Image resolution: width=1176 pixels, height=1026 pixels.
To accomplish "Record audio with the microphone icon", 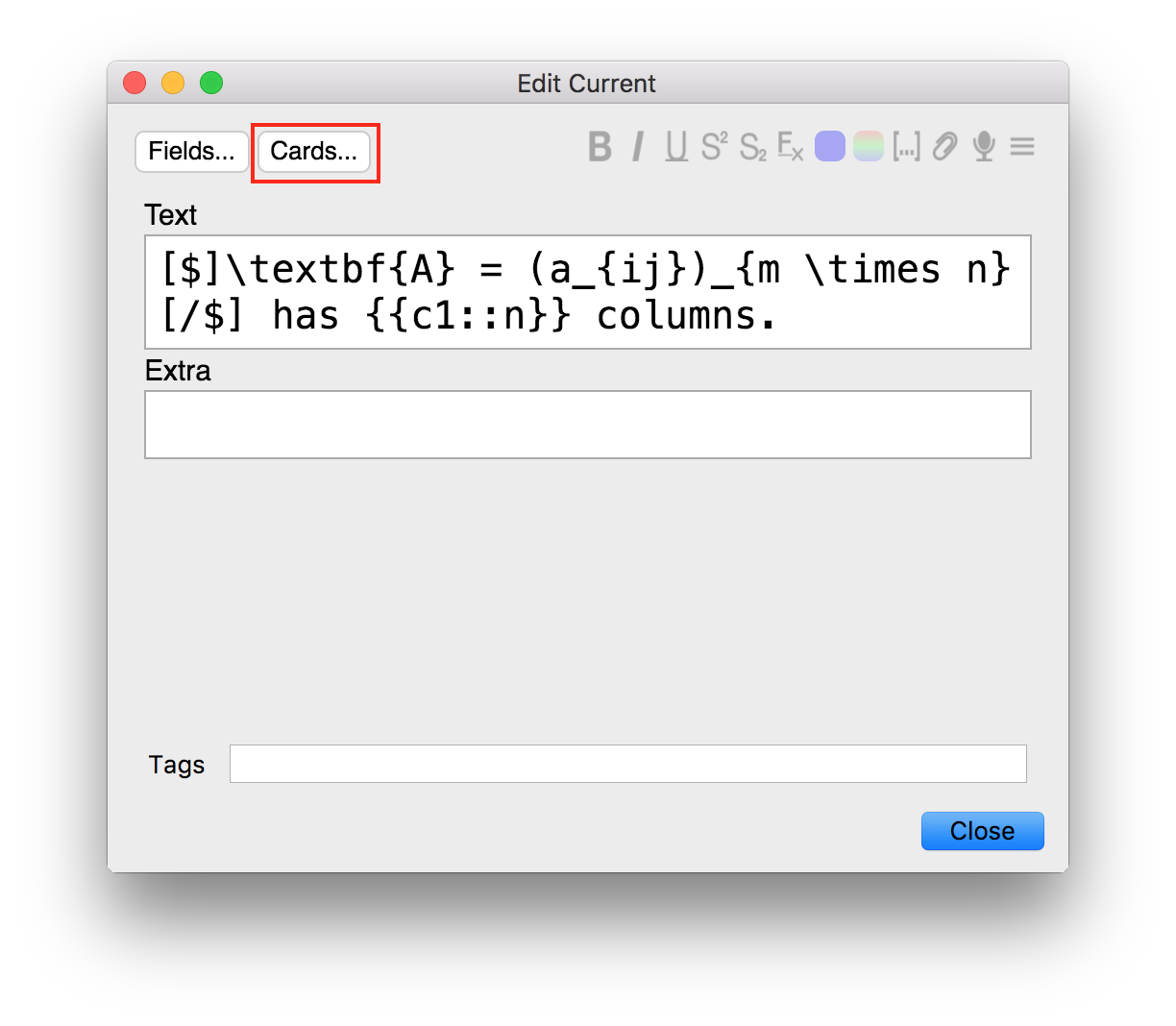I will coord(984,147).
